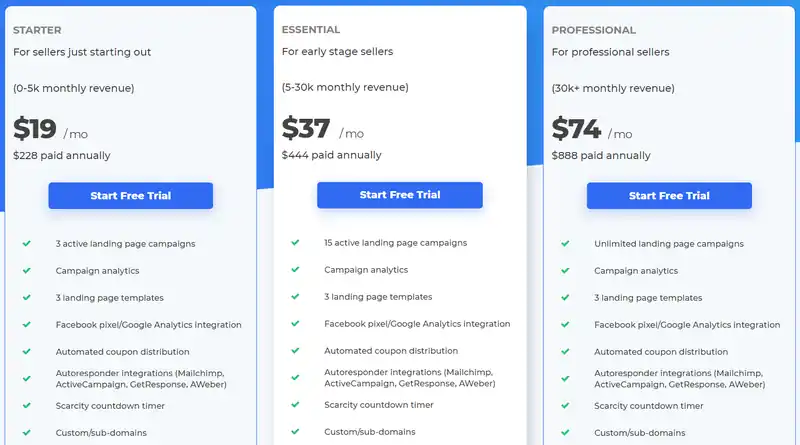Click Essential plan Scarcity countdown timer checkmark
Image resolution: width=800 pixels, height=445 pixels.
pyautogui.click(x=295, y=404)
